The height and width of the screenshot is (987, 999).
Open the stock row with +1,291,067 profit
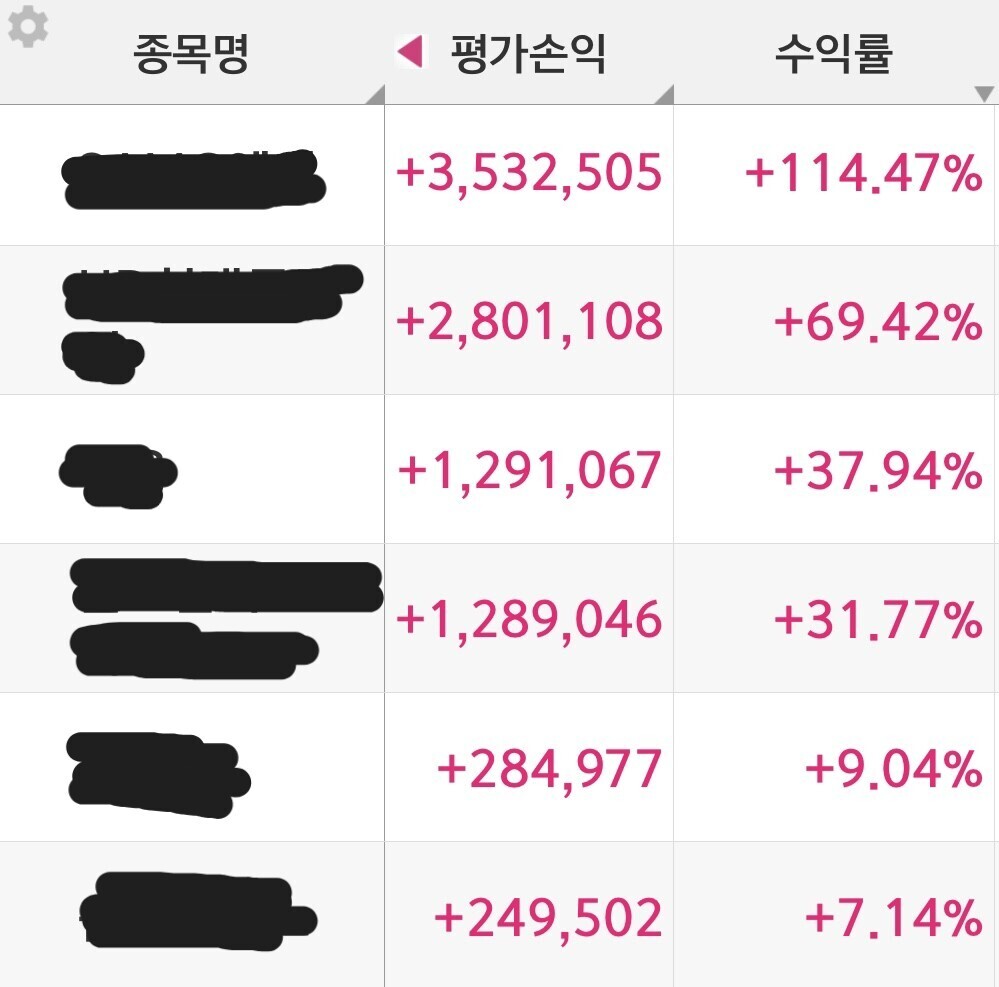[x=497, y=469]
